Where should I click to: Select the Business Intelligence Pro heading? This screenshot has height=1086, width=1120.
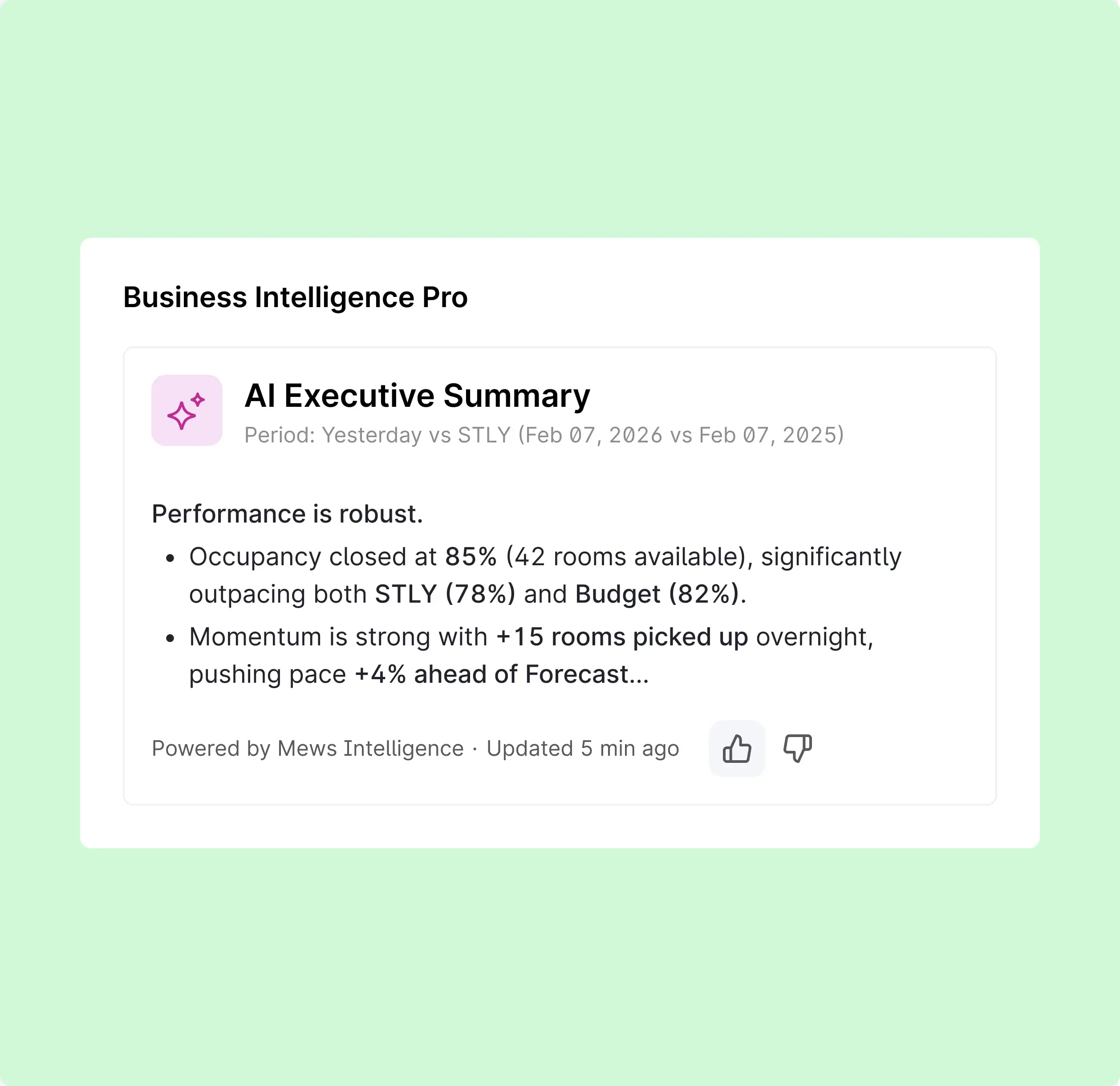(x=296, y=297)
